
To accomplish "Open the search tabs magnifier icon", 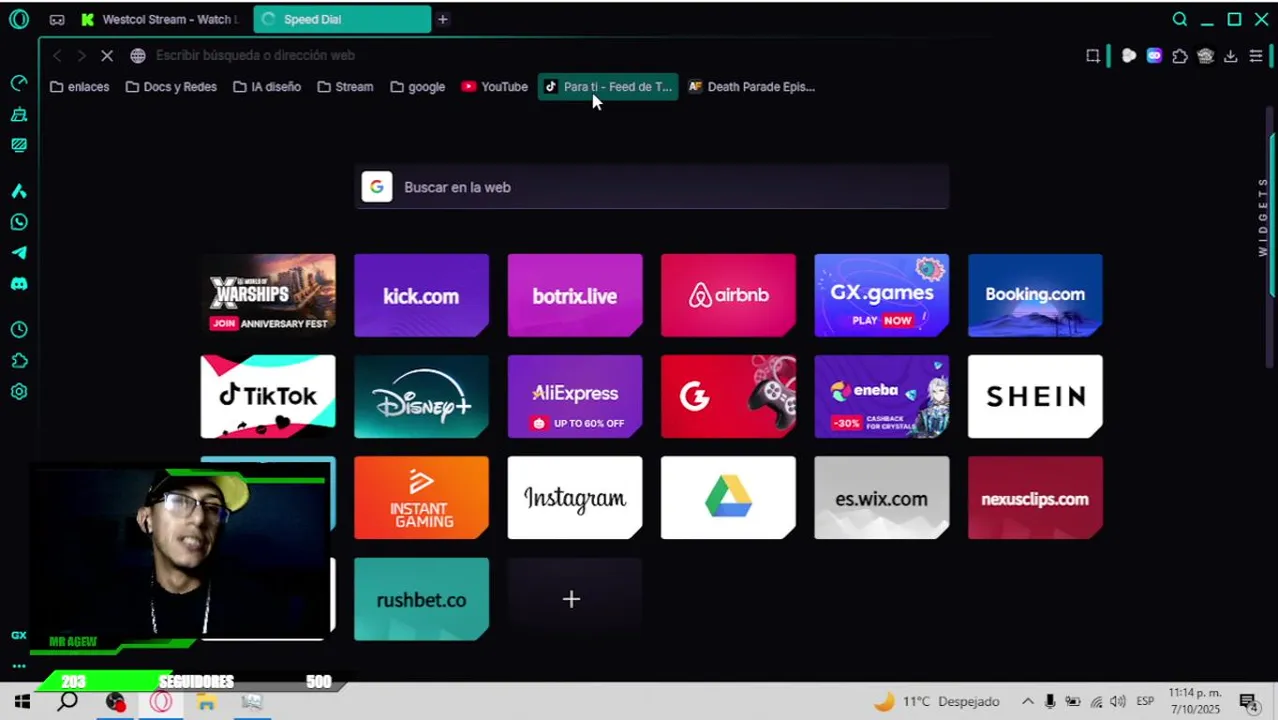I will tap(1180, 19).
